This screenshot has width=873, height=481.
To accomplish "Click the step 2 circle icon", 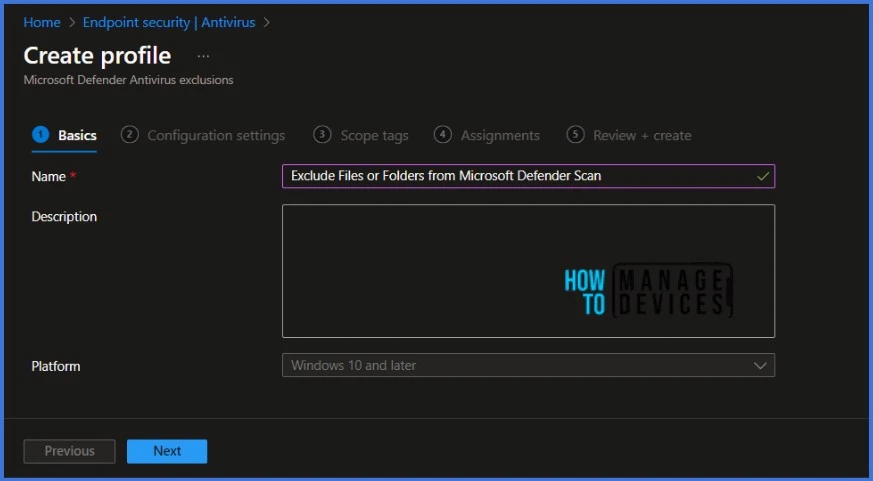I will [129, 135].
